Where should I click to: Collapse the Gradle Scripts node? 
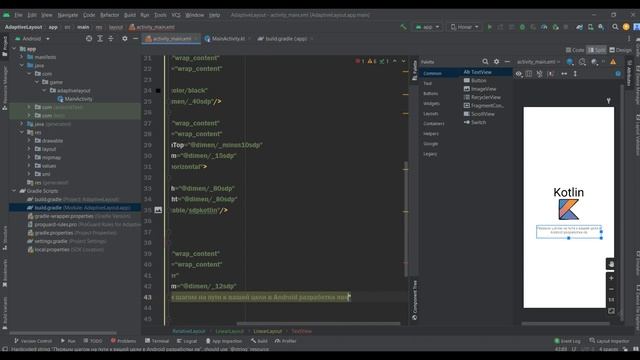tap(14, 191)
